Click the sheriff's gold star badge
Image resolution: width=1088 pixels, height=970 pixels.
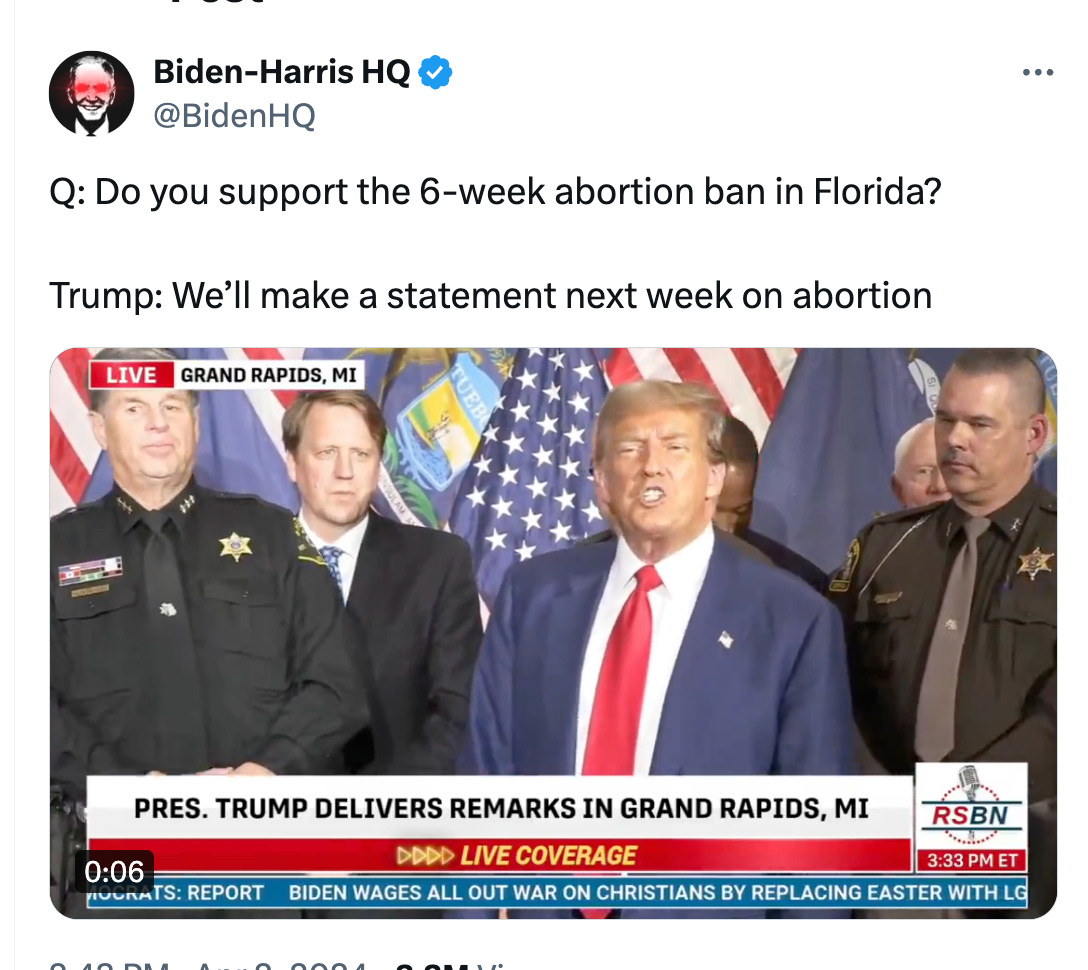(x=236, y=547)
